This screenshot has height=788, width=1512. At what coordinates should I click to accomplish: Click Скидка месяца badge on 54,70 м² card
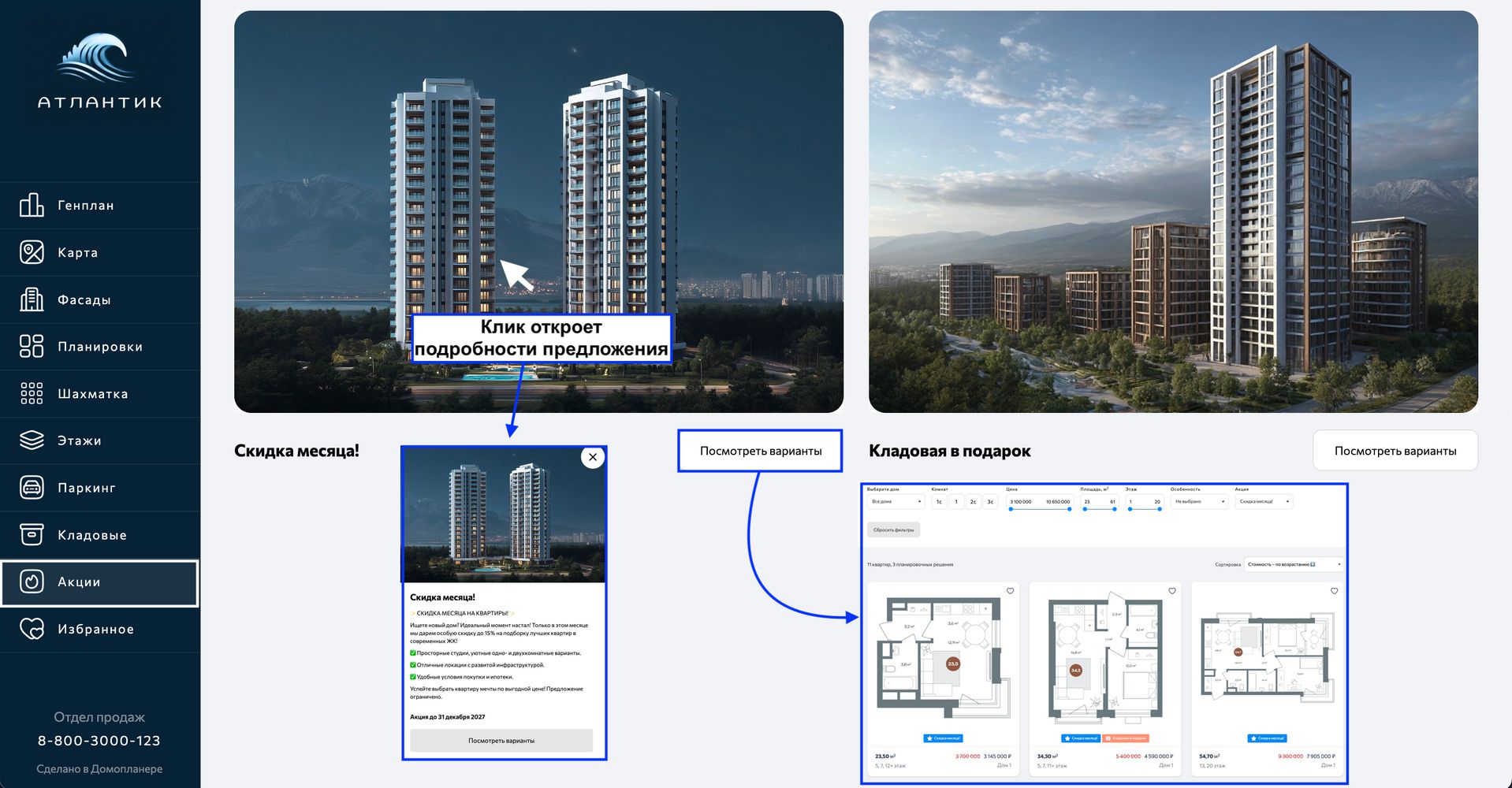tap(1268, 738)
